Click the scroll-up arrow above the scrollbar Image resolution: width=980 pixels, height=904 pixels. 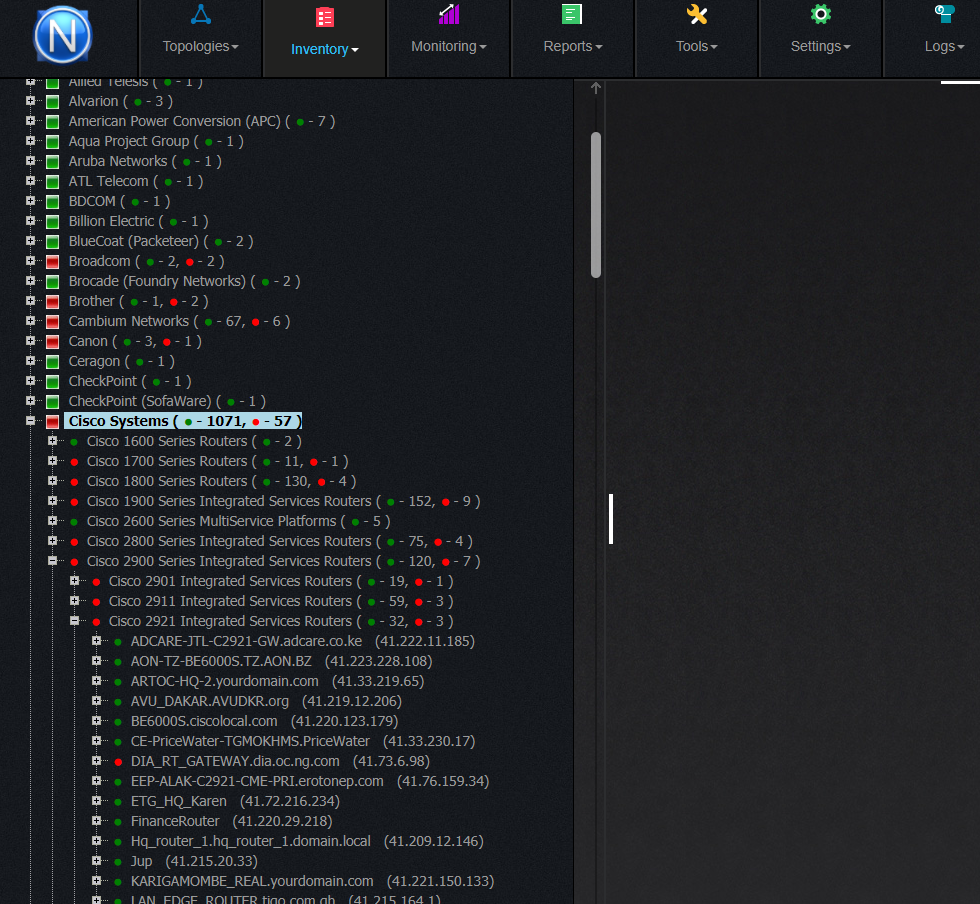[x=596, y=88]
